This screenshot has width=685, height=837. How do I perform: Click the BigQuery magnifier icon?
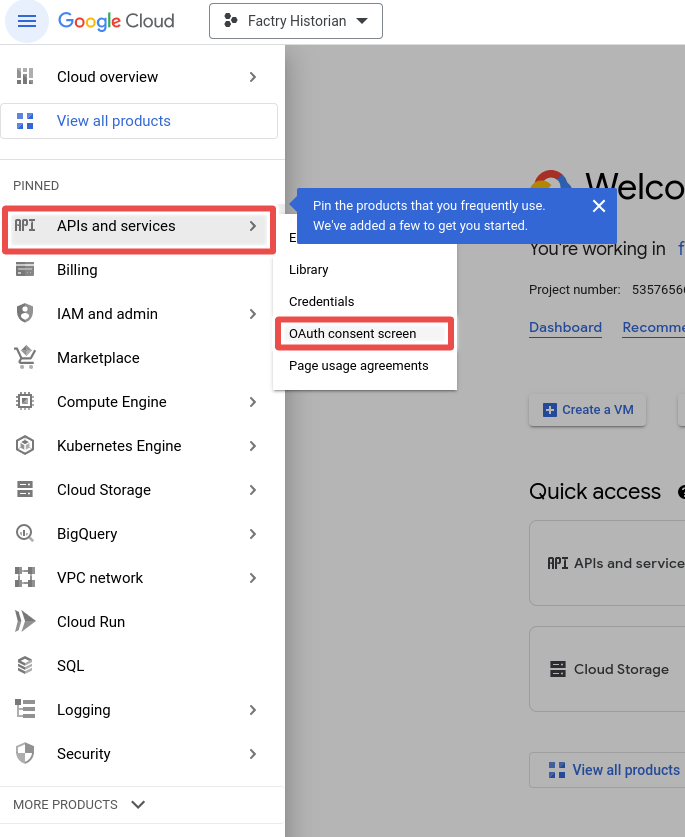tap(25, 533)
